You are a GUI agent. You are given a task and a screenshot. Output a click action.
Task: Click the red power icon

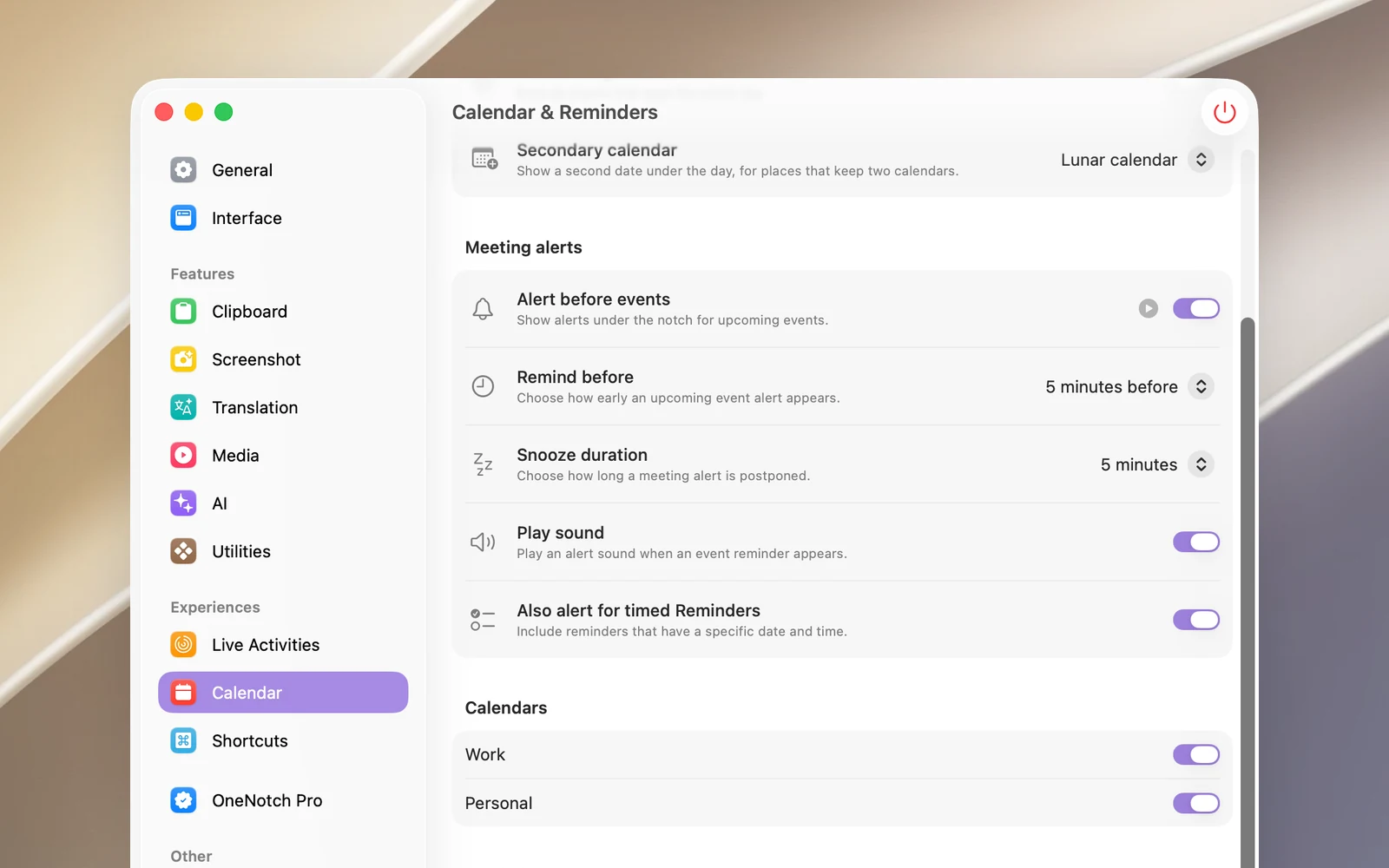pyautogui.click(x=1224, y=113)
